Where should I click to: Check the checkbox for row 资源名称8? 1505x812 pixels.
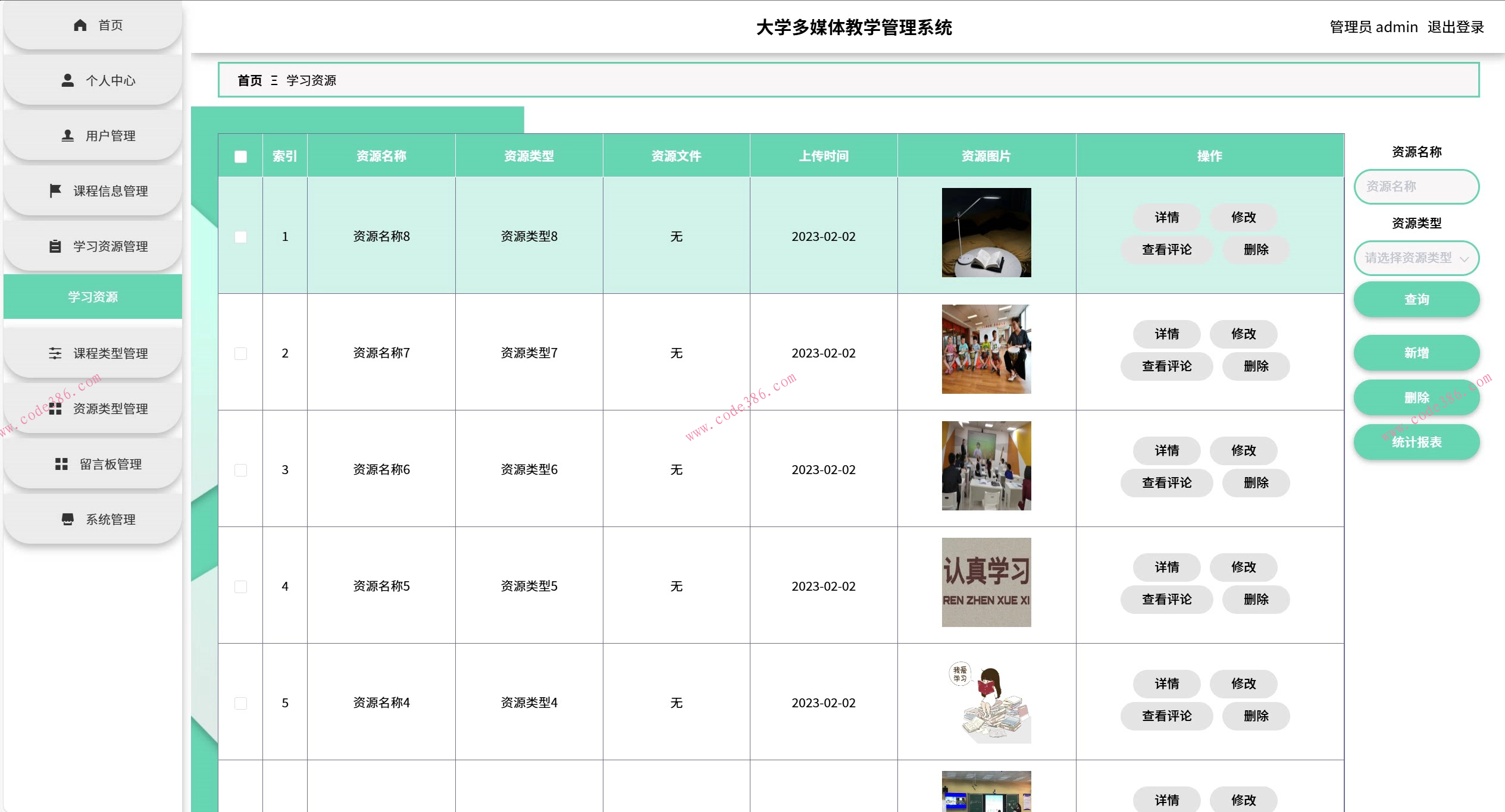(x=240, y=237)
